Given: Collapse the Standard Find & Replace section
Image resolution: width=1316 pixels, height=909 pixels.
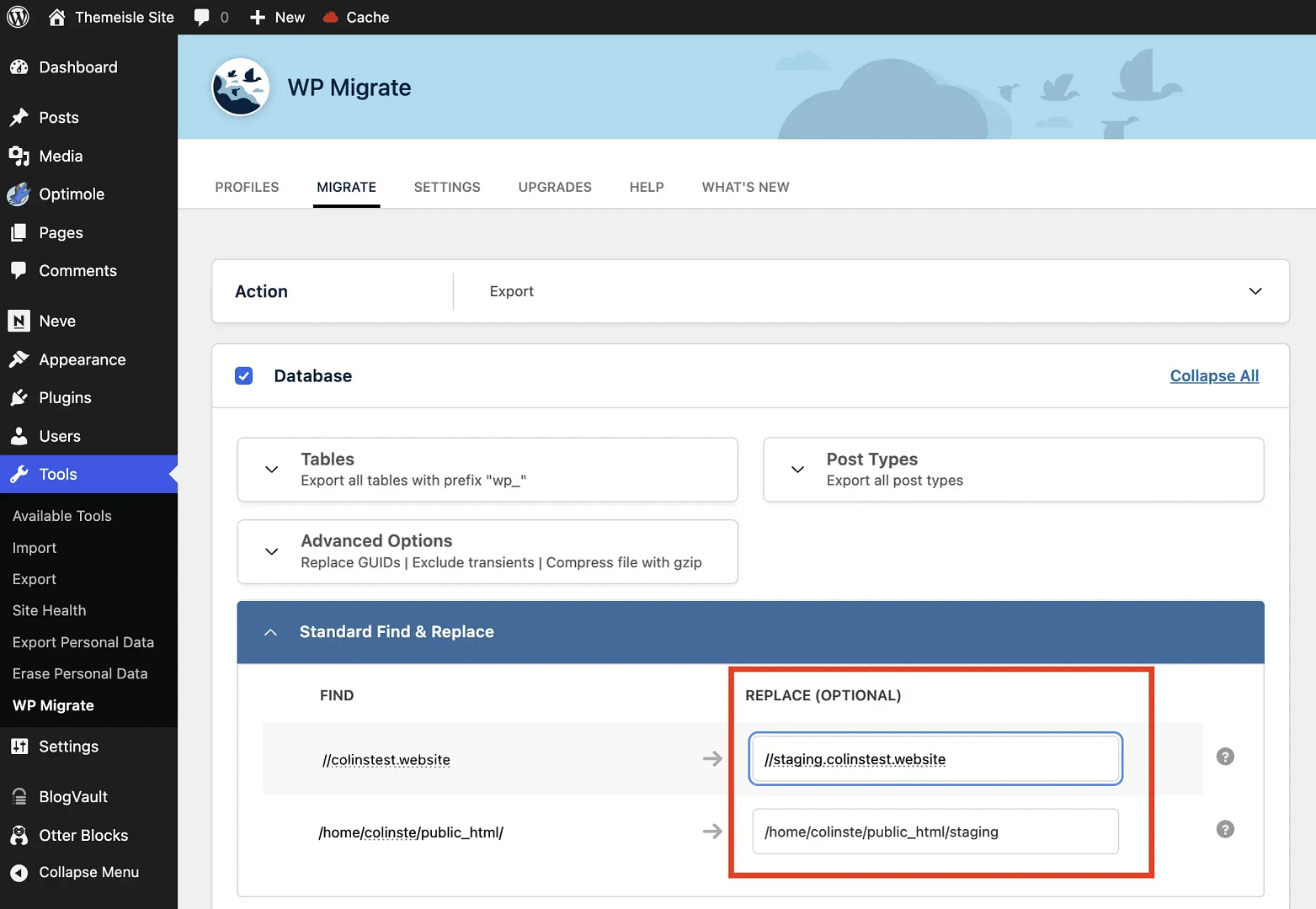Looking at the screenshot, I should tap(750, 632).
